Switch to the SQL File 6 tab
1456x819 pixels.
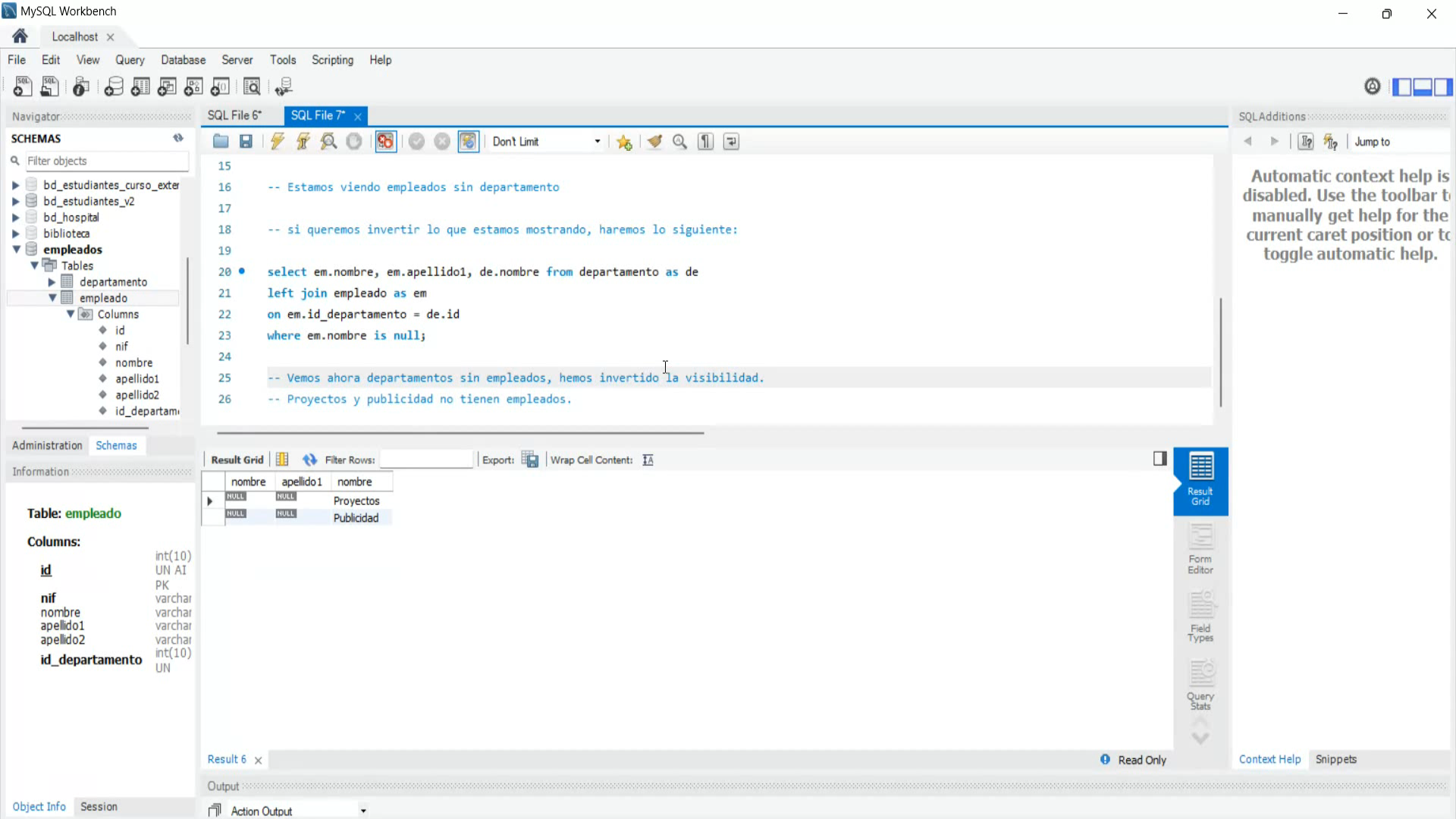click(x=234, y=115)
